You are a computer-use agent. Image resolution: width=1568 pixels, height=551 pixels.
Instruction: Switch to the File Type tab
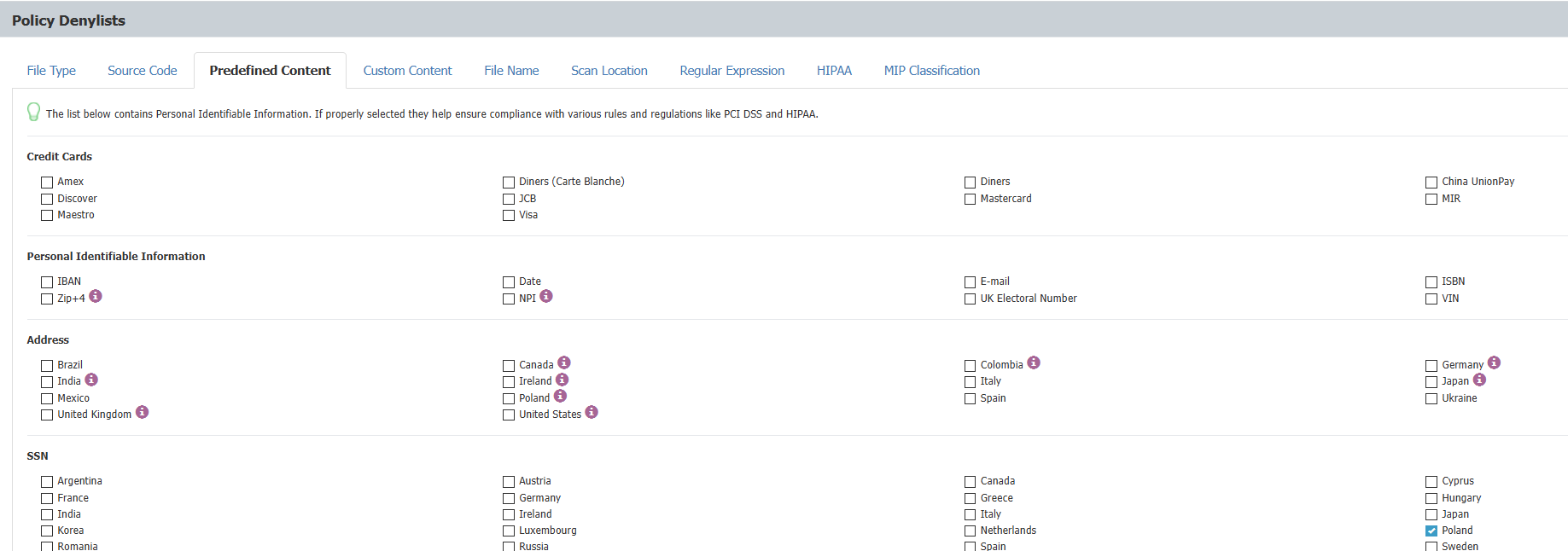[51, 71]
